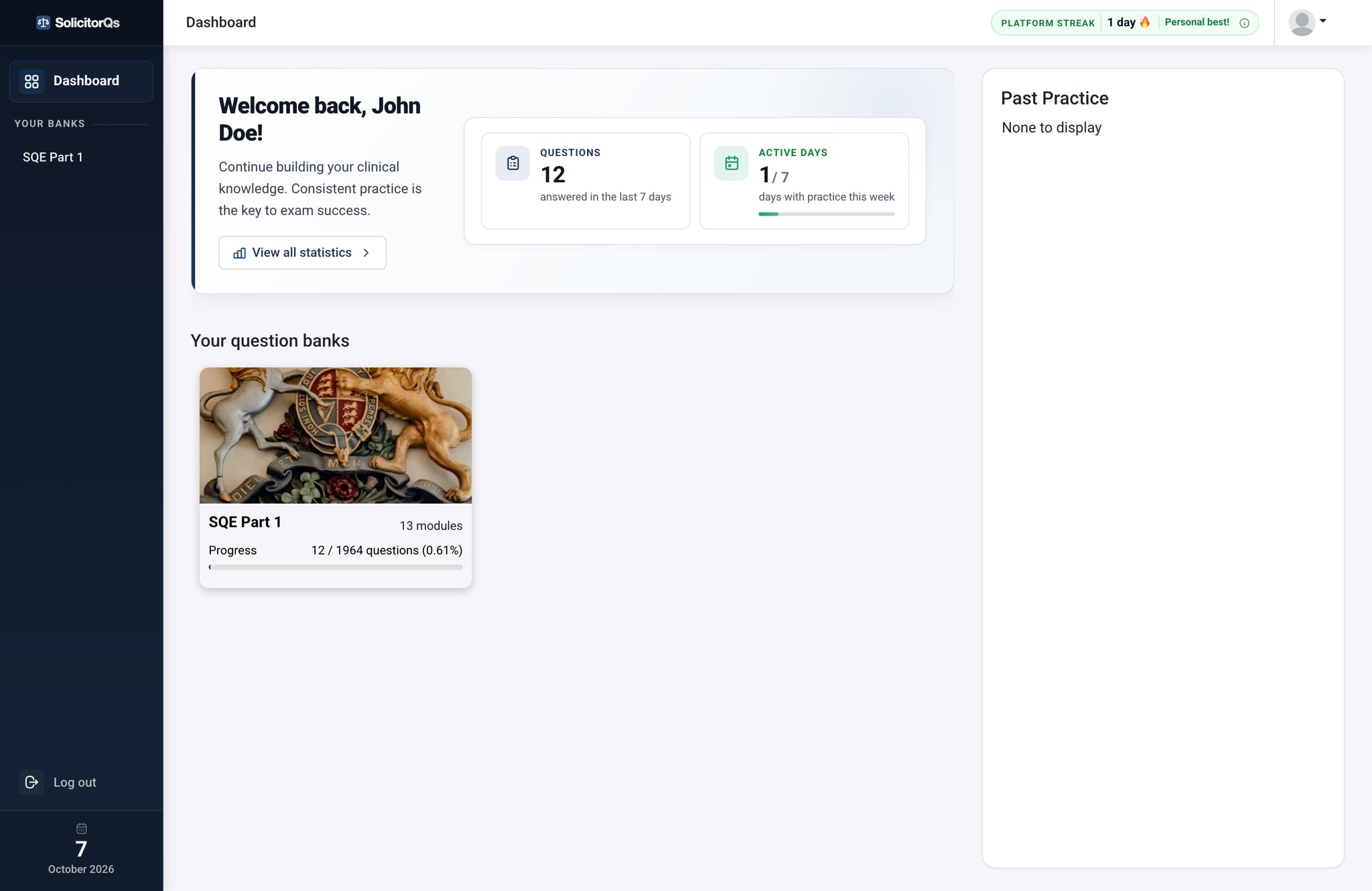Click 'answered in the last 7 days'
Viewport: 1372px width, 891px height.
606,197
